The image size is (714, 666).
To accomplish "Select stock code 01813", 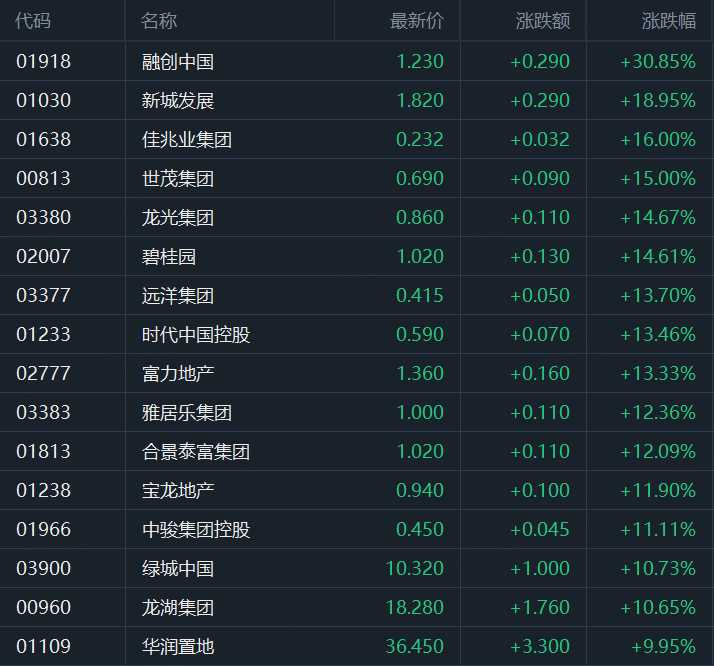I will pos(43,452).
